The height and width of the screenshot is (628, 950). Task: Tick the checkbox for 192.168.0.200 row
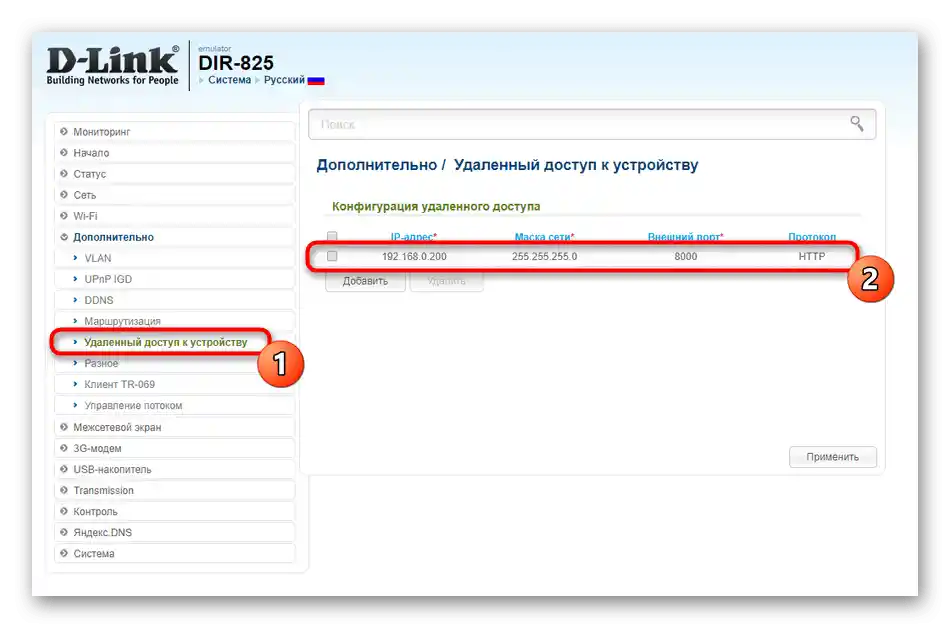(x=332, y=256)
